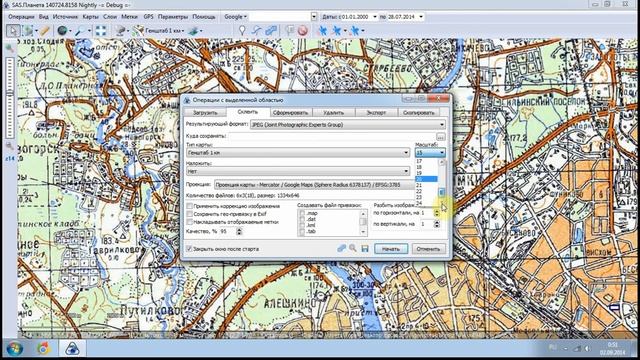Click the Качество % spinner arrows
640x360 pixels.
[239, 231]
